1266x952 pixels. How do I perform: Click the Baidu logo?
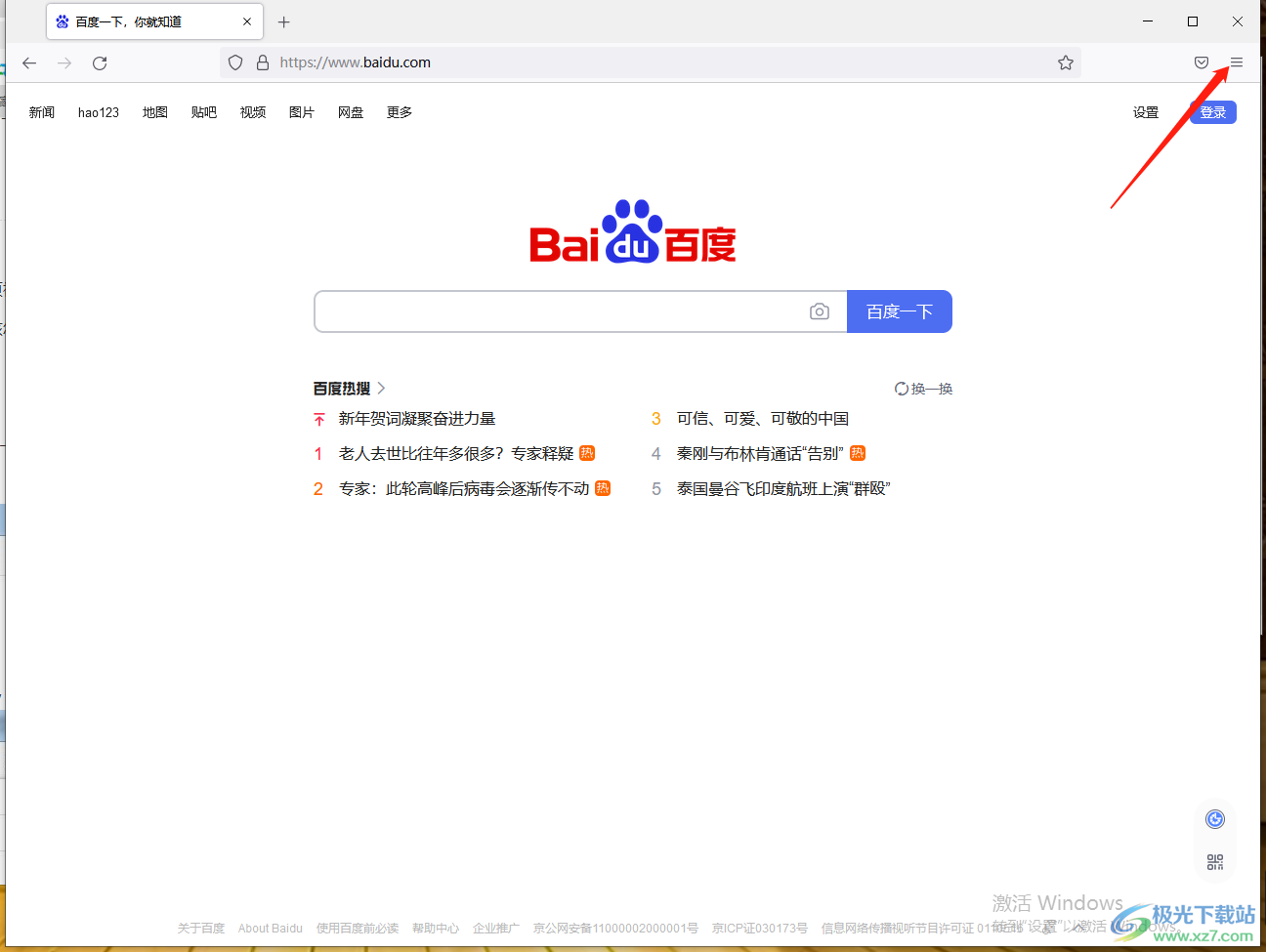point(633,232)
